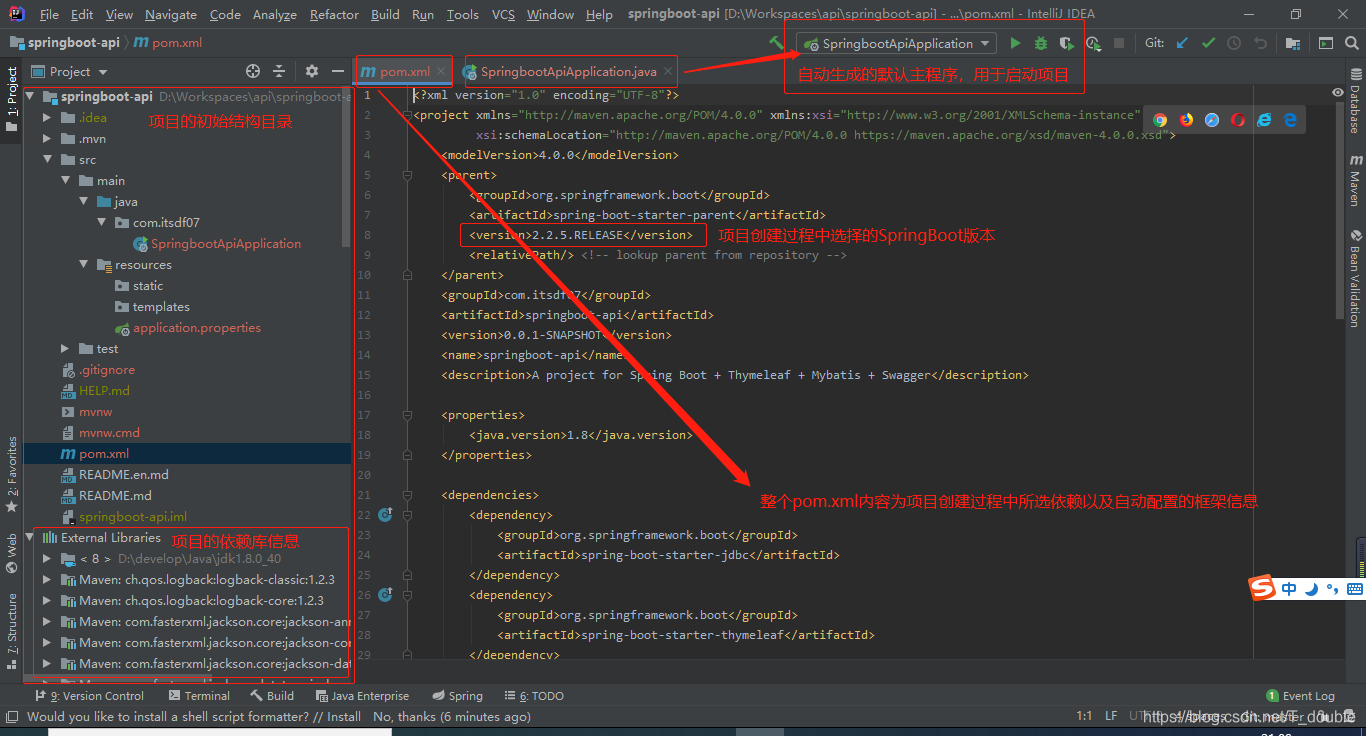Commit changes with green Git checkmark

point(1208,43)
